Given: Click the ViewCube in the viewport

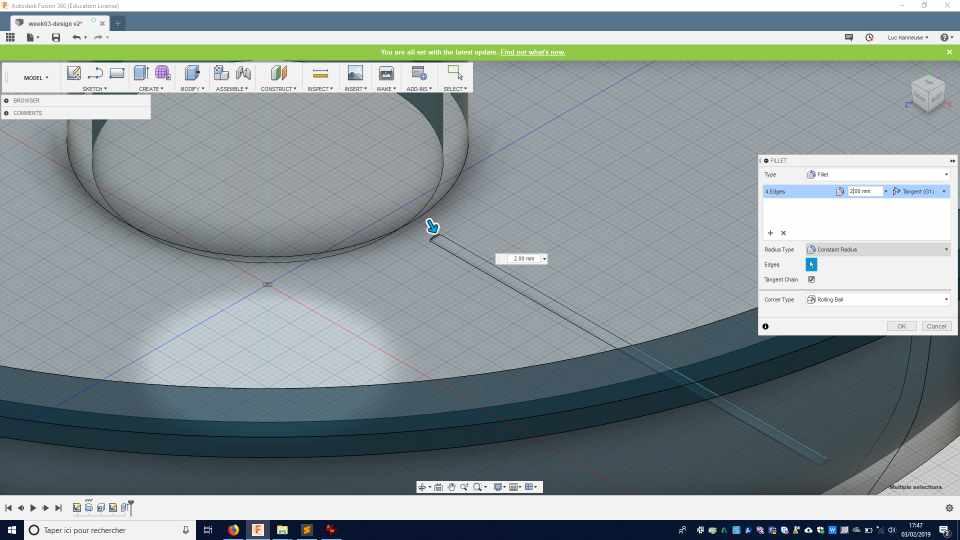Looking at the screenshot, I should click(x=928, y=94).
